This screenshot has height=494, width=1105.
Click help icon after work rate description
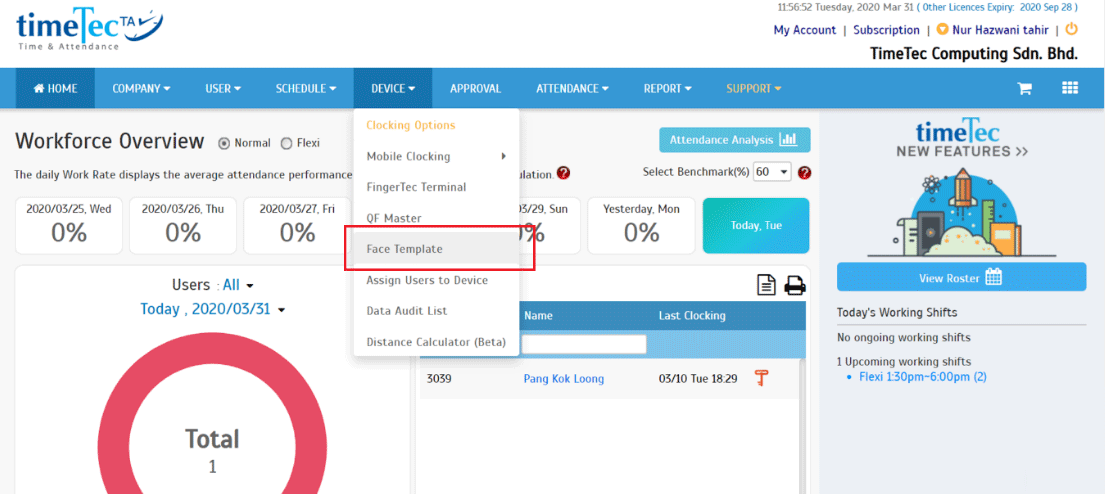563,173
